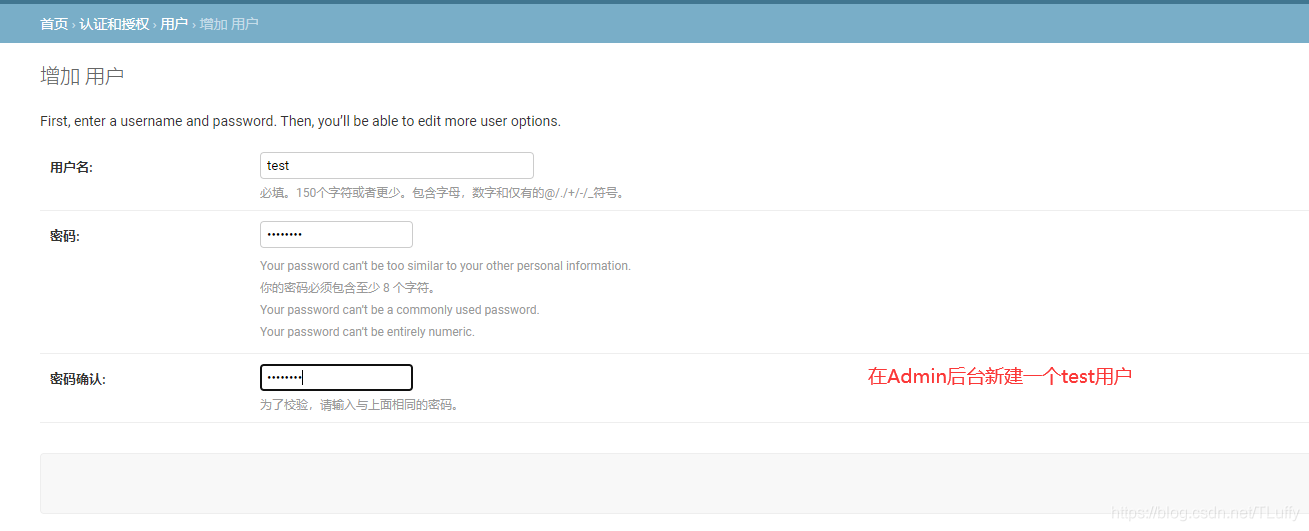Screen dimensions: 1309x531
Task: Focus the 密码 password field
Action: [336, 235]
